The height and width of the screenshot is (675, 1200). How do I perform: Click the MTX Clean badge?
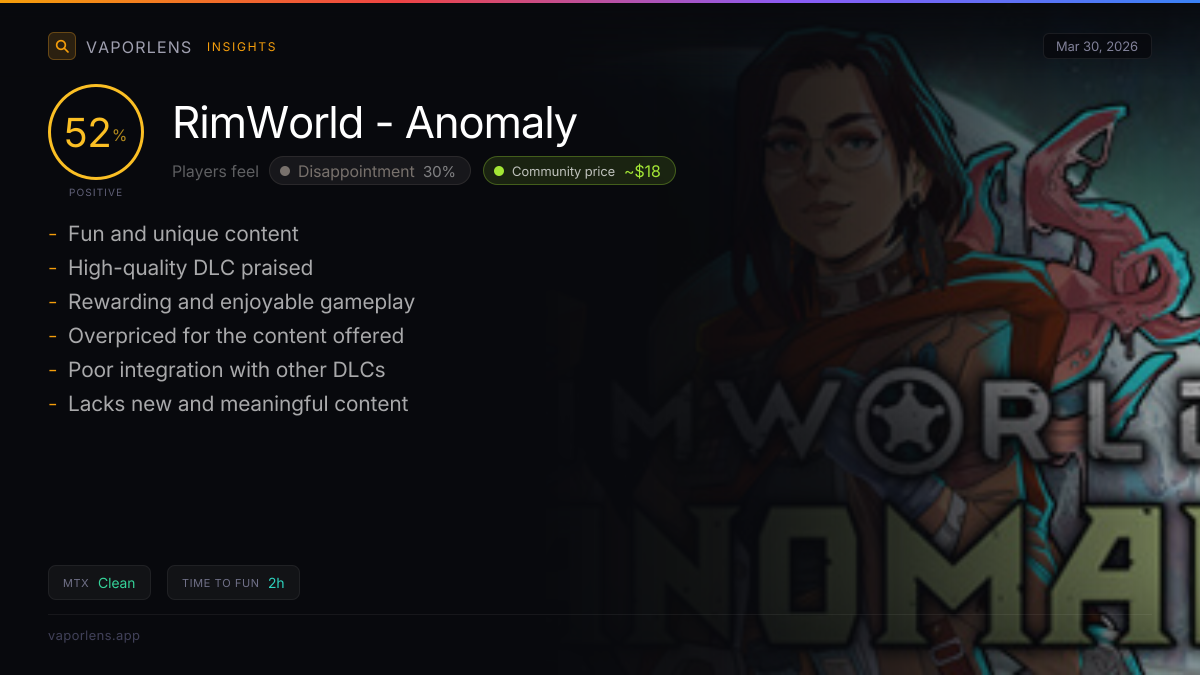(99, 583)
